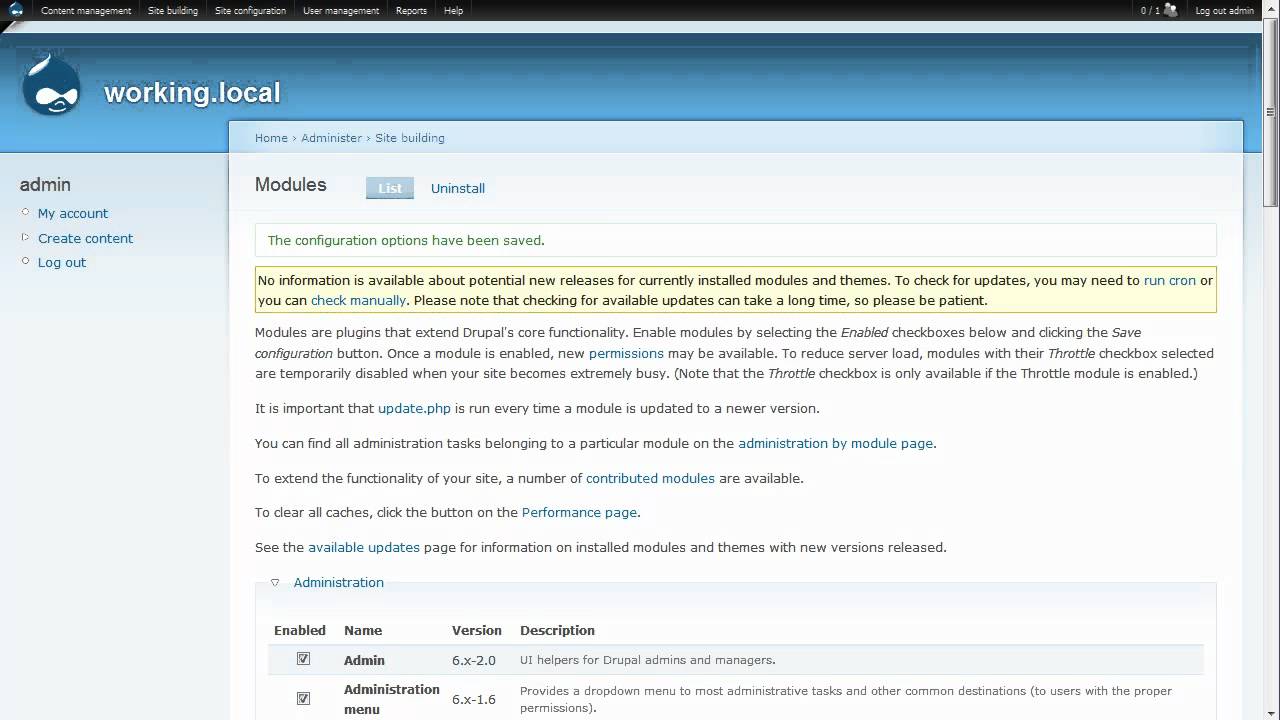This screenshot has width=1280, height=720.
Task: Open Site configuration menu
Action: [x=250, y=11]
